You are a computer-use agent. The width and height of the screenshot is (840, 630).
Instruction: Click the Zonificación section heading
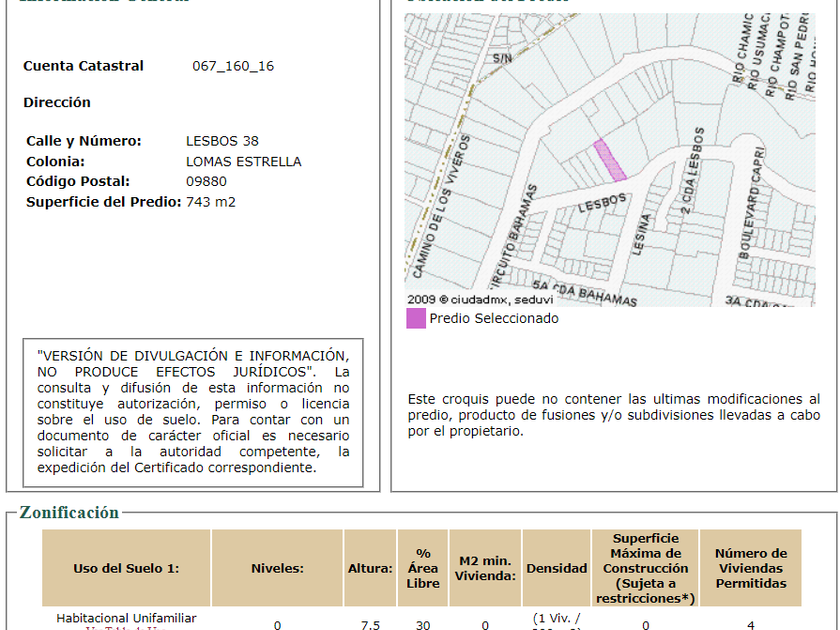pos(69,513)
